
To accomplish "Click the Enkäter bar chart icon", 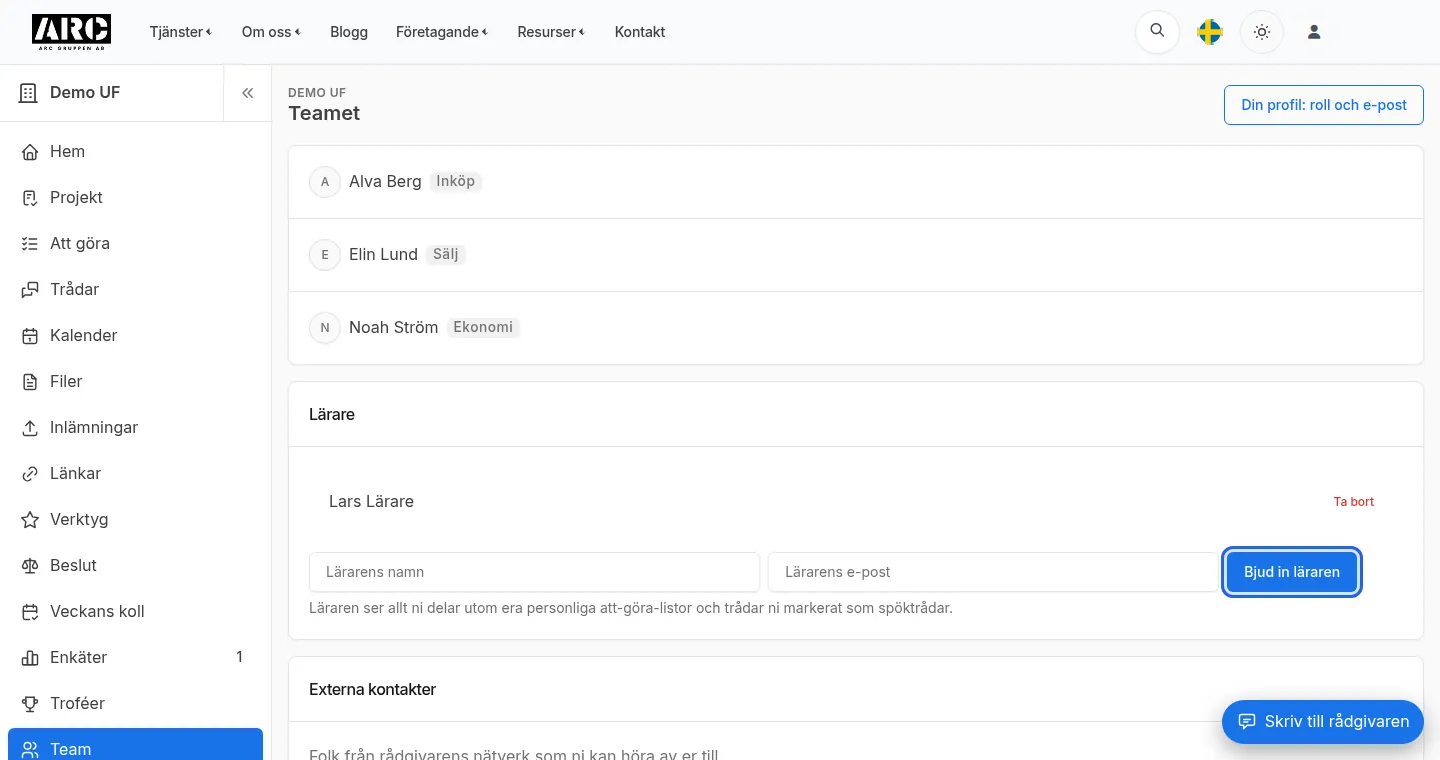I will (x=30, y=658).
